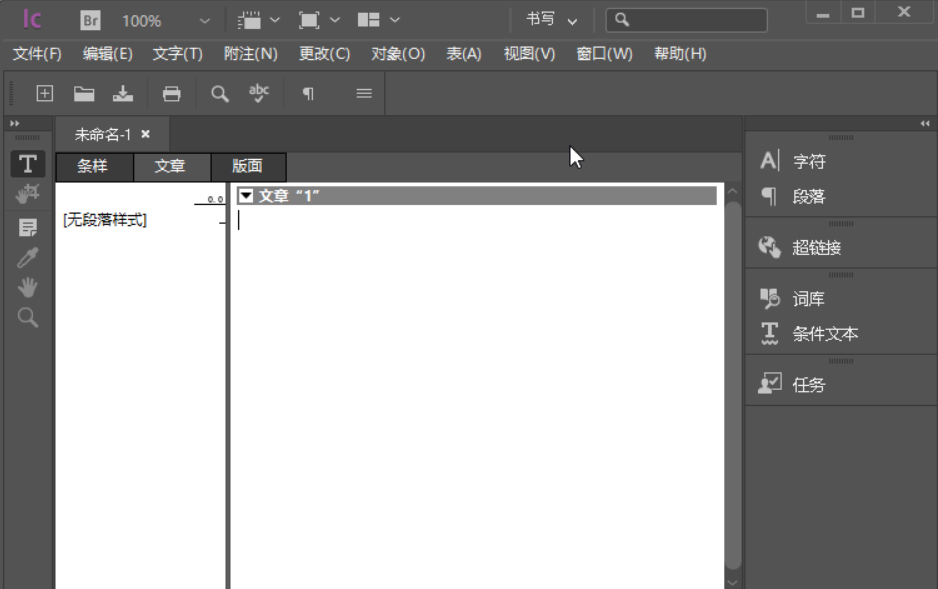Viewport: 938px width, 589px height.
Task: Run spell check via the abc toolbar icon
Action: (261, 92)
